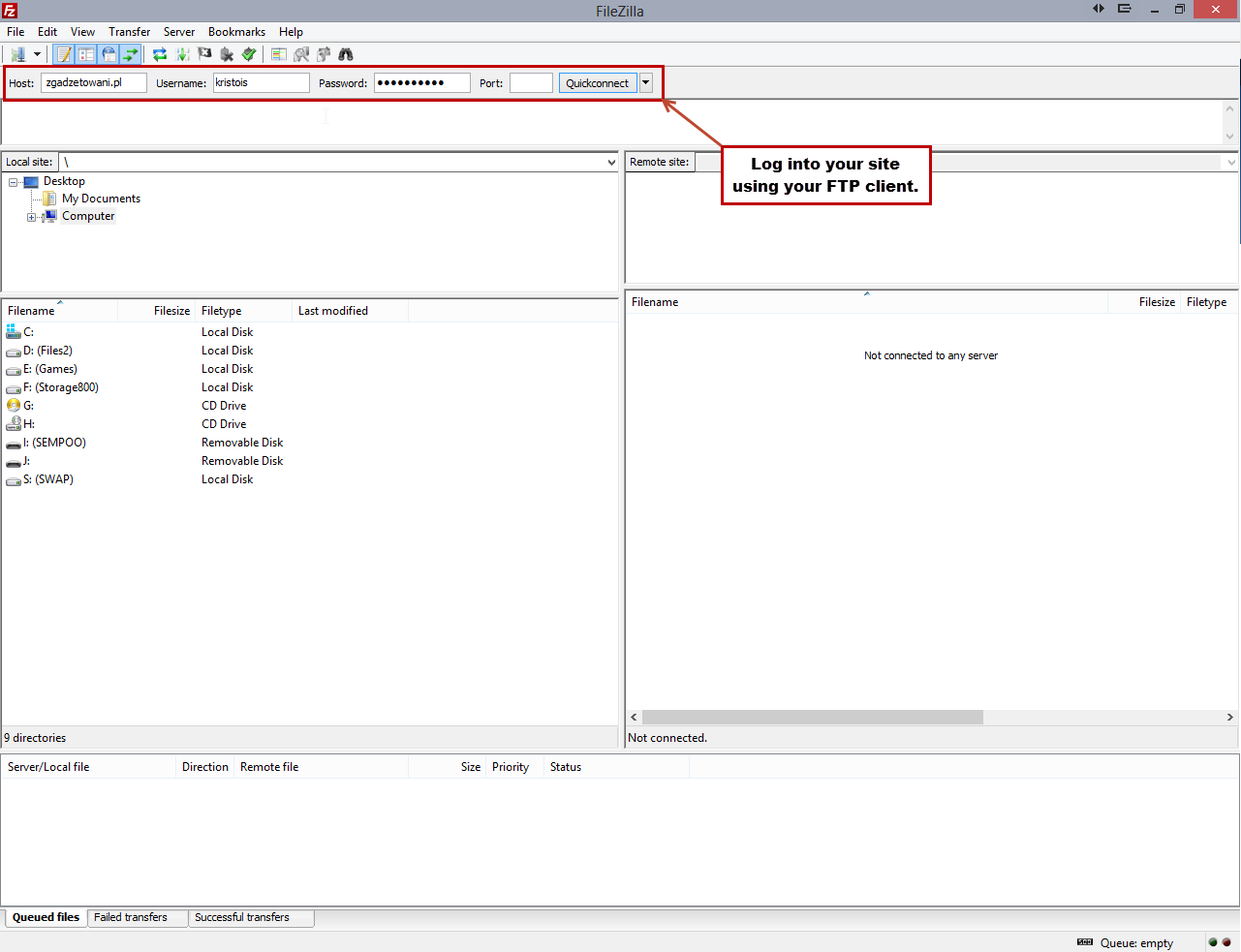1241x952 pixels.
Task: Select Desktop in the local tree
Action: [x=64, y=181]
